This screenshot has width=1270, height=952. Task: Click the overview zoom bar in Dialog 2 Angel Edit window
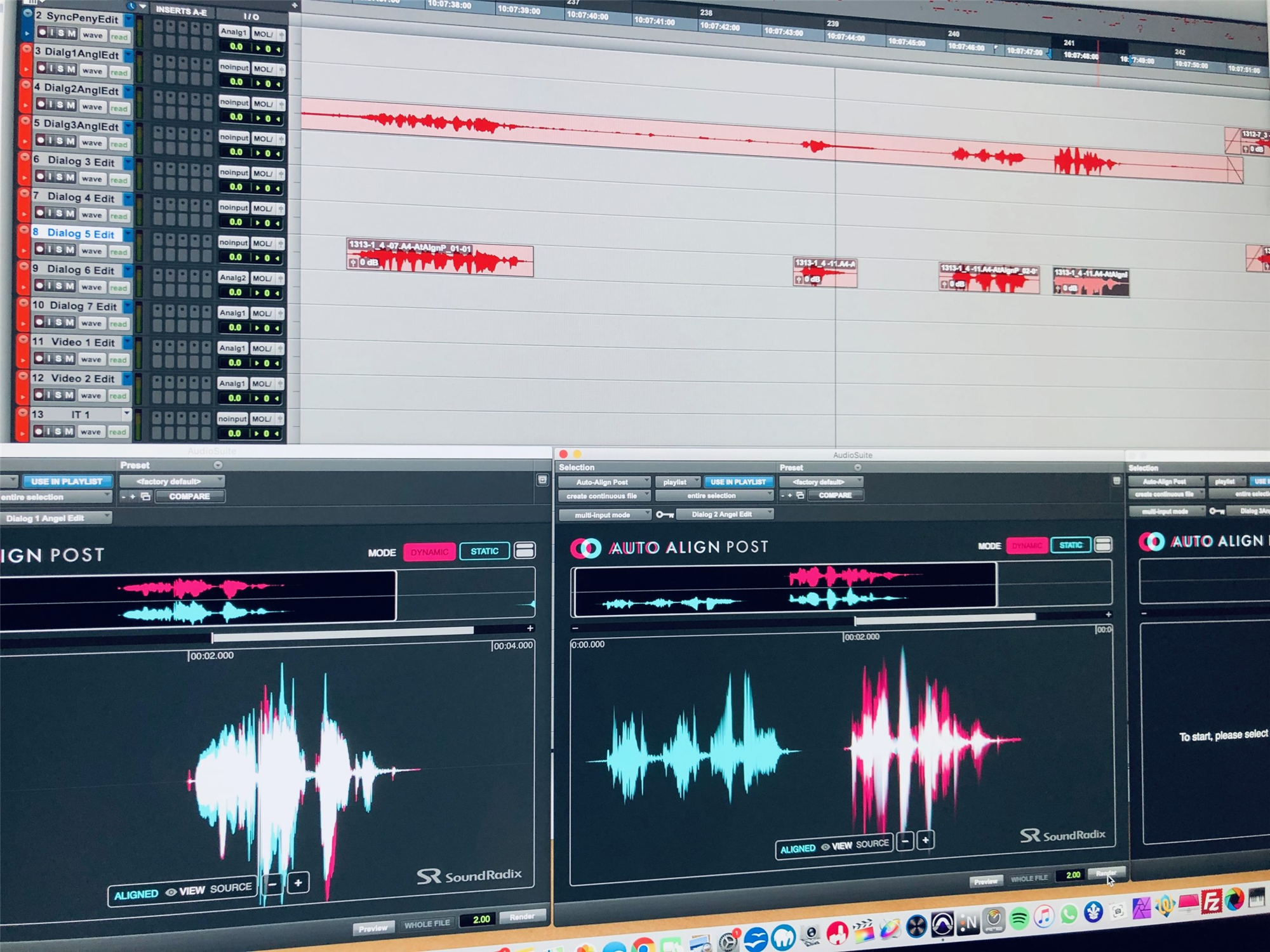pyautogui.click(x=946, y=618)
